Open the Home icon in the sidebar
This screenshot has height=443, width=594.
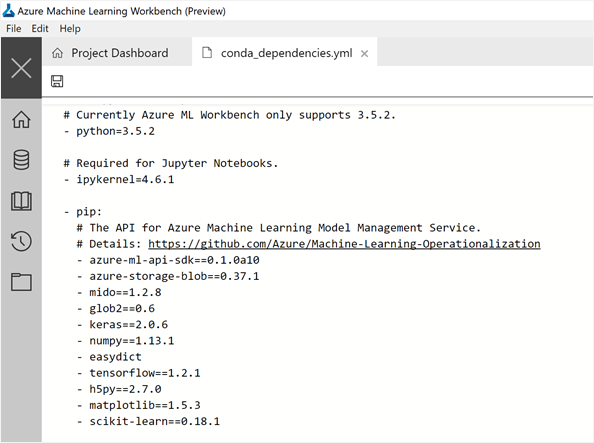(x=21, y=120)
